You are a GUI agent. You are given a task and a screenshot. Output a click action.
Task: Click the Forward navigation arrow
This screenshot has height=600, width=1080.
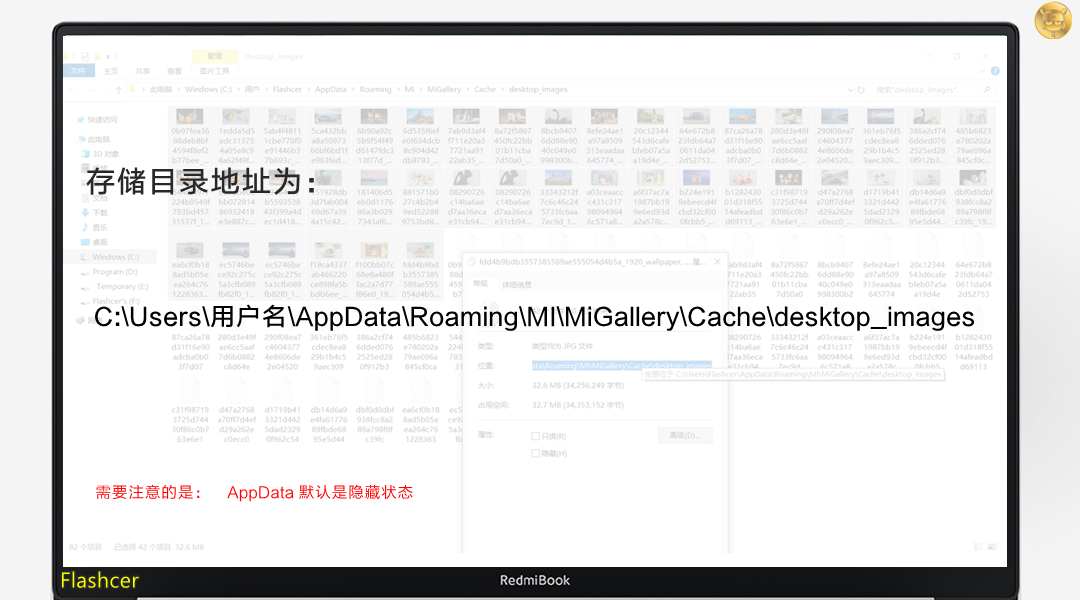(x=91, y=90)
